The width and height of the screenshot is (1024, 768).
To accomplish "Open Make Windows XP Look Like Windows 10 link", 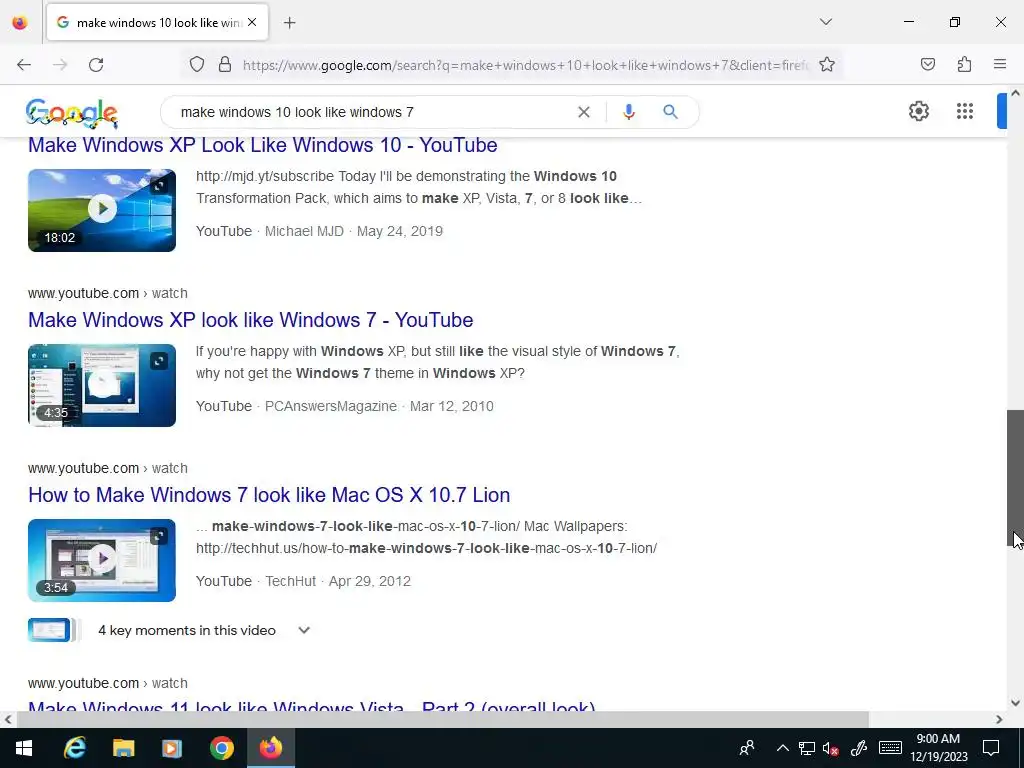I will coord(263,145).
